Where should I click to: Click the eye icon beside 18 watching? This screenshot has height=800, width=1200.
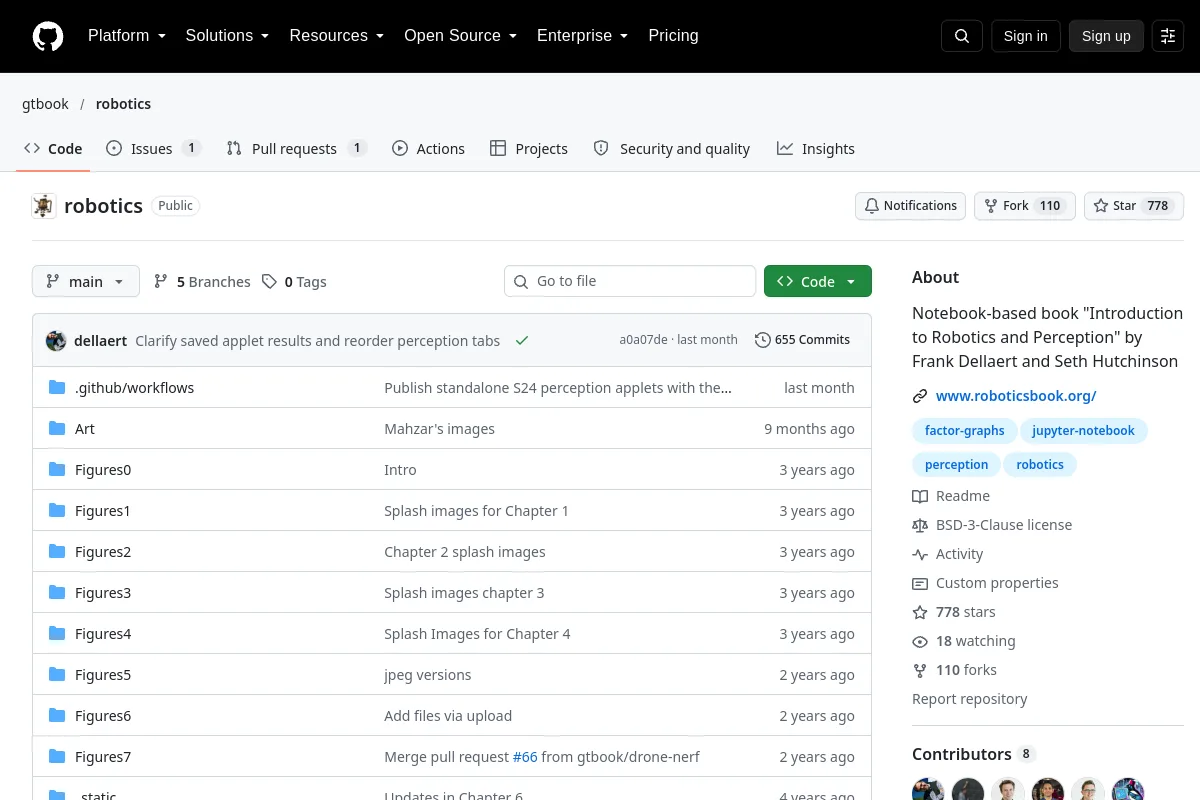coord(920,641)
